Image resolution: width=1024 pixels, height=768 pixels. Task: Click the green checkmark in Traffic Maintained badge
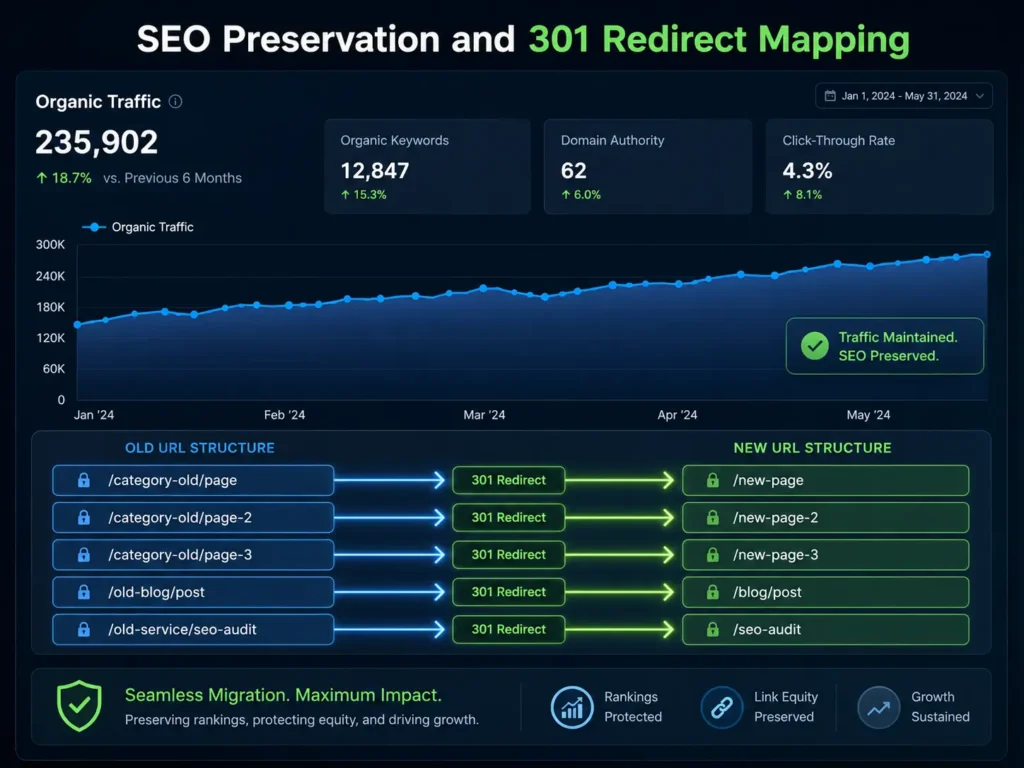[815, 346]
